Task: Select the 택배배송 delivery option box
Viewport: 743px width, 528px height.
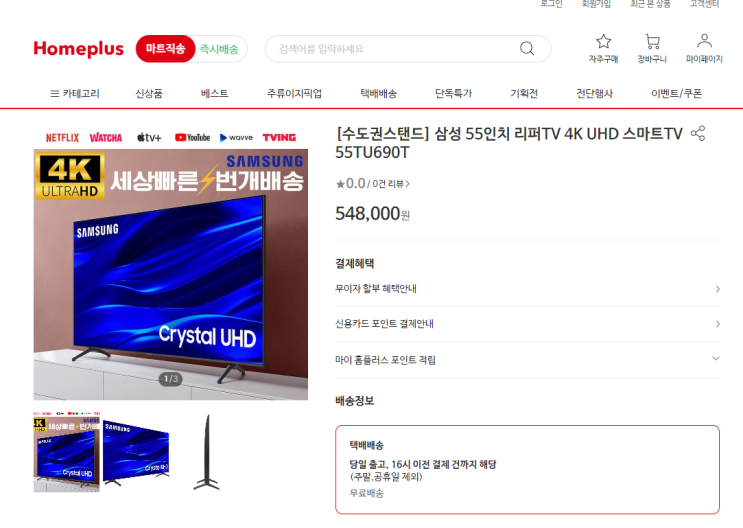Action: pyautogui.click(x=527, y=469)
